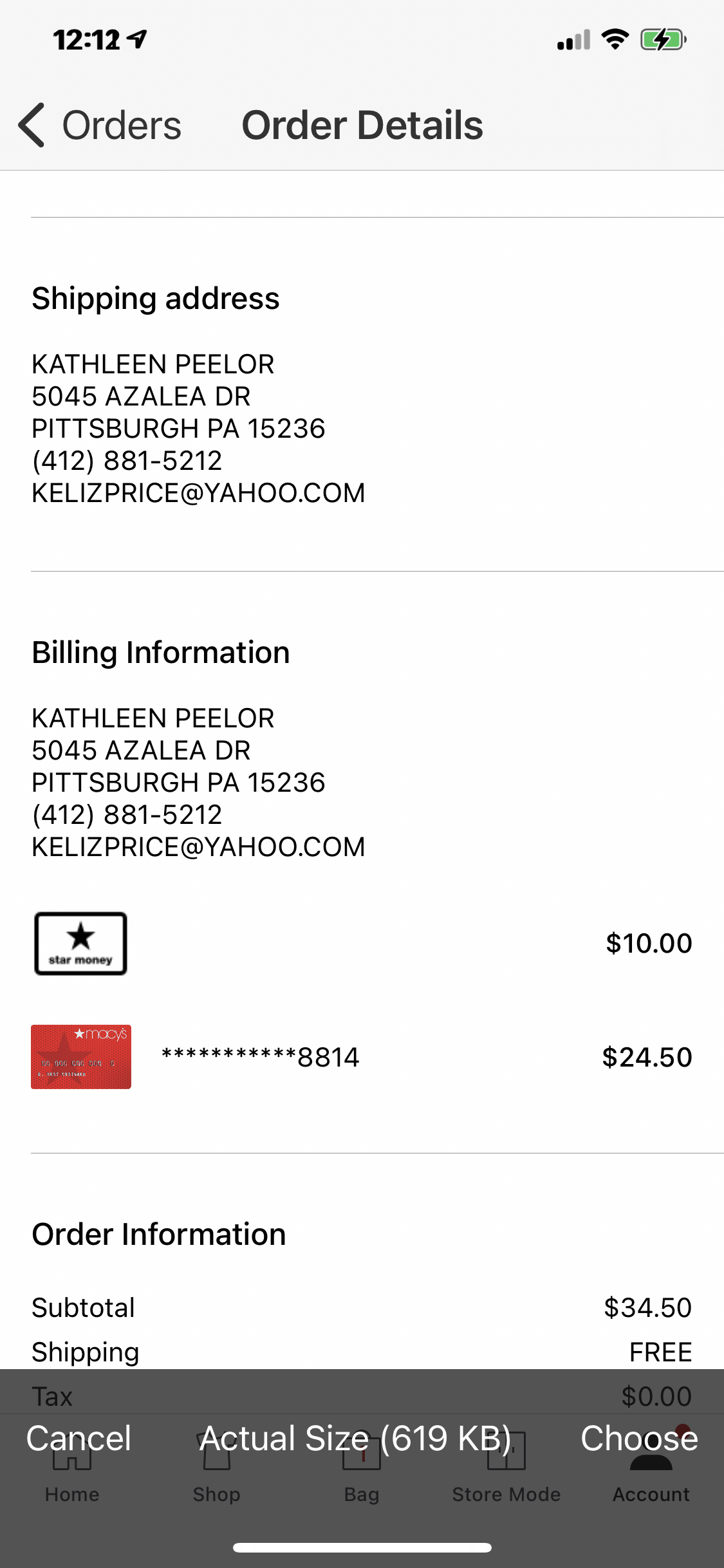Click the star money icon
This screenshot has width=724, height=1568.
click(80, 943)
